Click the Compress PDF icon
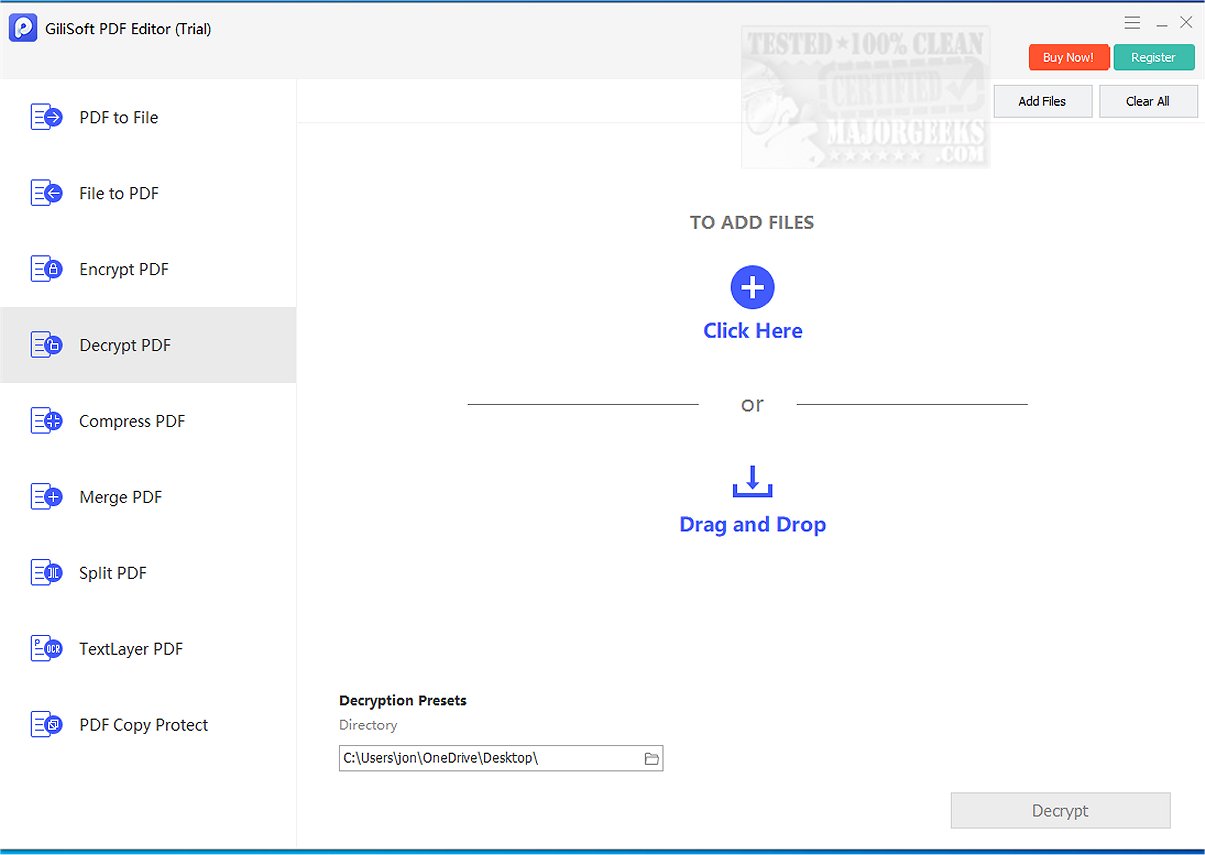Viewport: 1205px width, 855px height. click(47, 421)
